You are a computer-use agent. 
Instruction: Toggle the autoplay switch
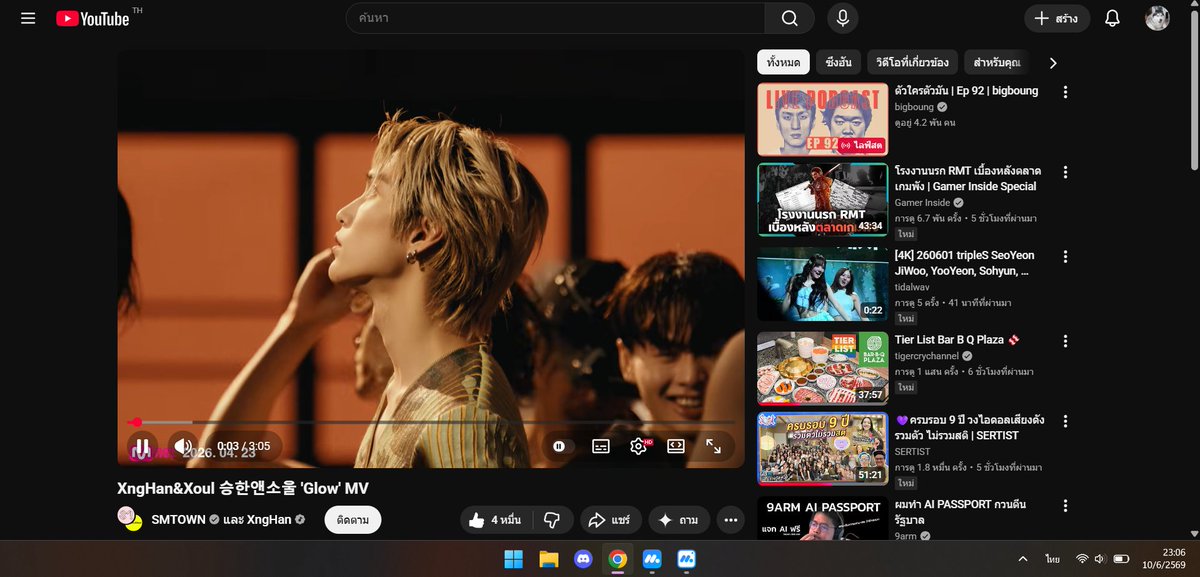(x=560, y=446)
